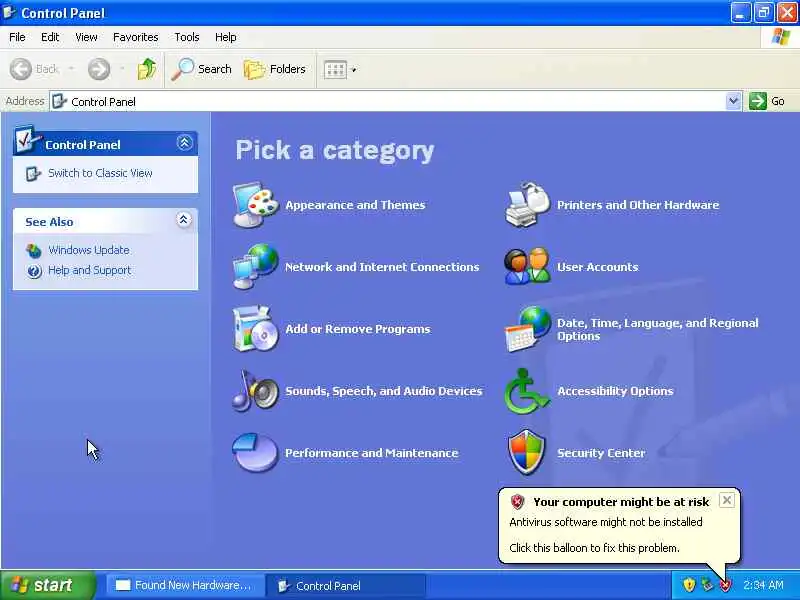Click the Switch to Classic View link
The image size is (800, 600).
point(101,173)
